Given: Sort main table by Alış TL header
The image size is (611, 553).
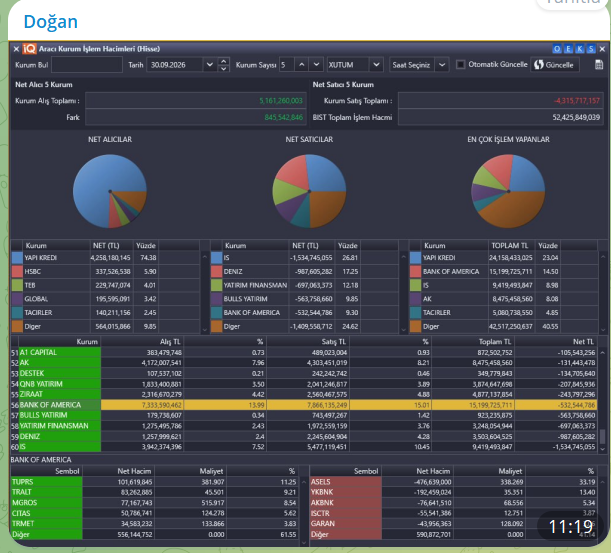Looking at the screenshot, I should pyautogui.click(x=143, y=342).
